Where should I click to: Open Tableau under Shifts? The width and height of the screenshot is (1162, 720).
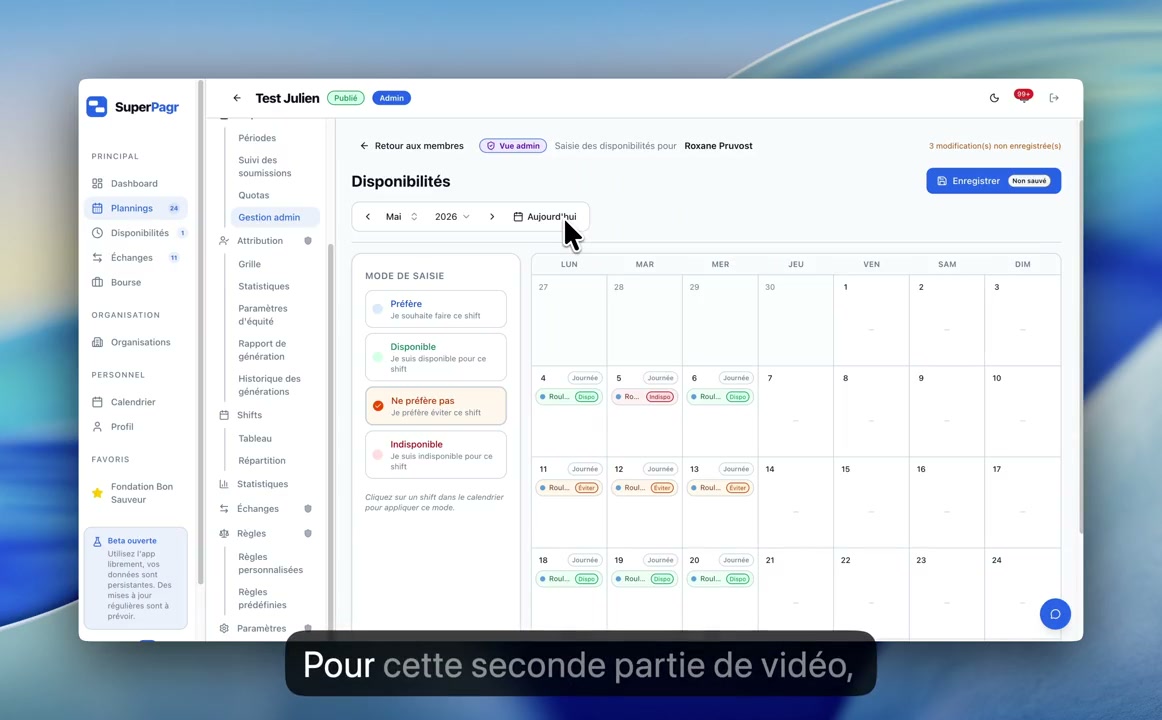255,439
